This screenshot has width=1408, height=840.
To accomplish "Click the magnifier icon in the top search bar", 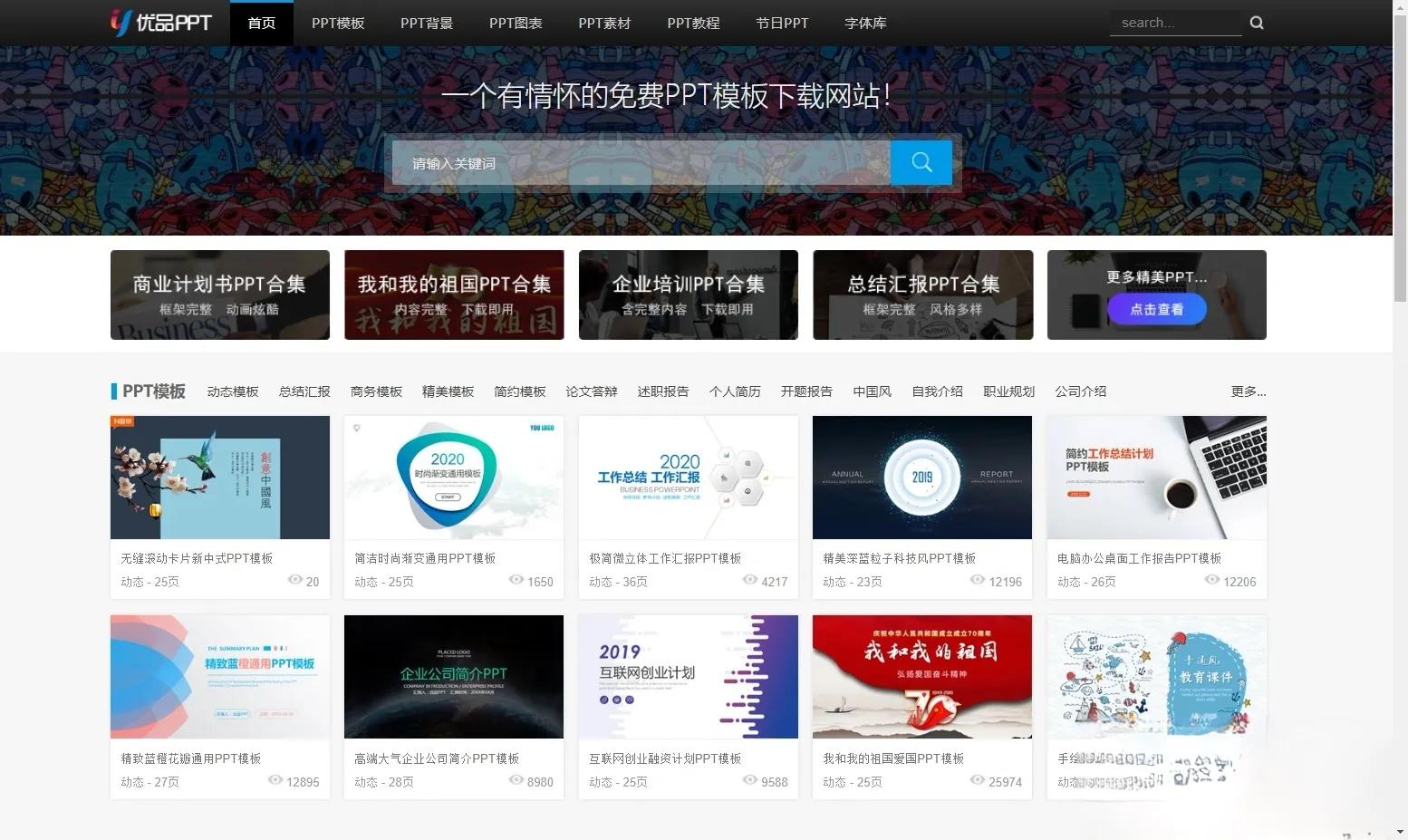I will 1256,23.
